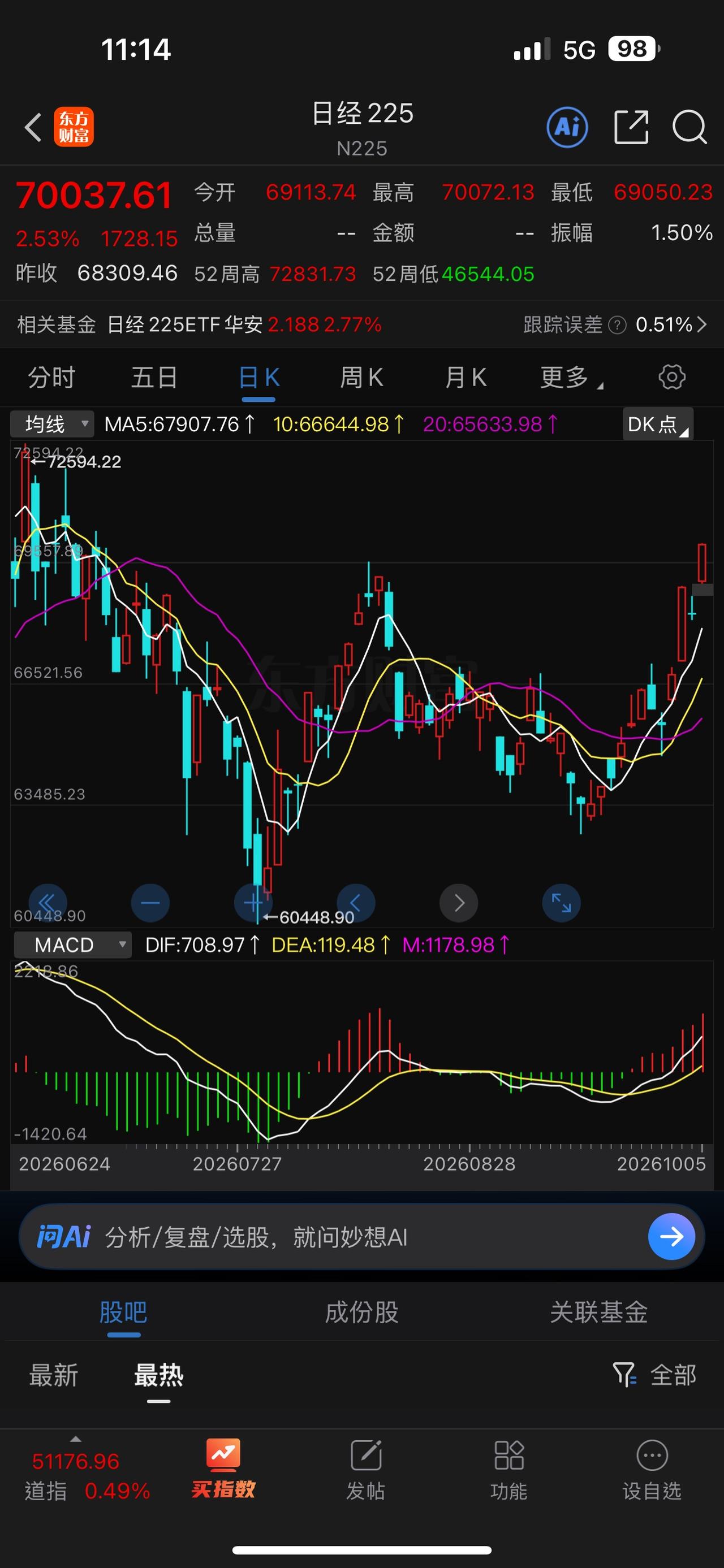Image resolution: width=724 pixels, height=1568 pixels.
Task: Tap 设自选 to add watchlist
Action: [652, 1470]
